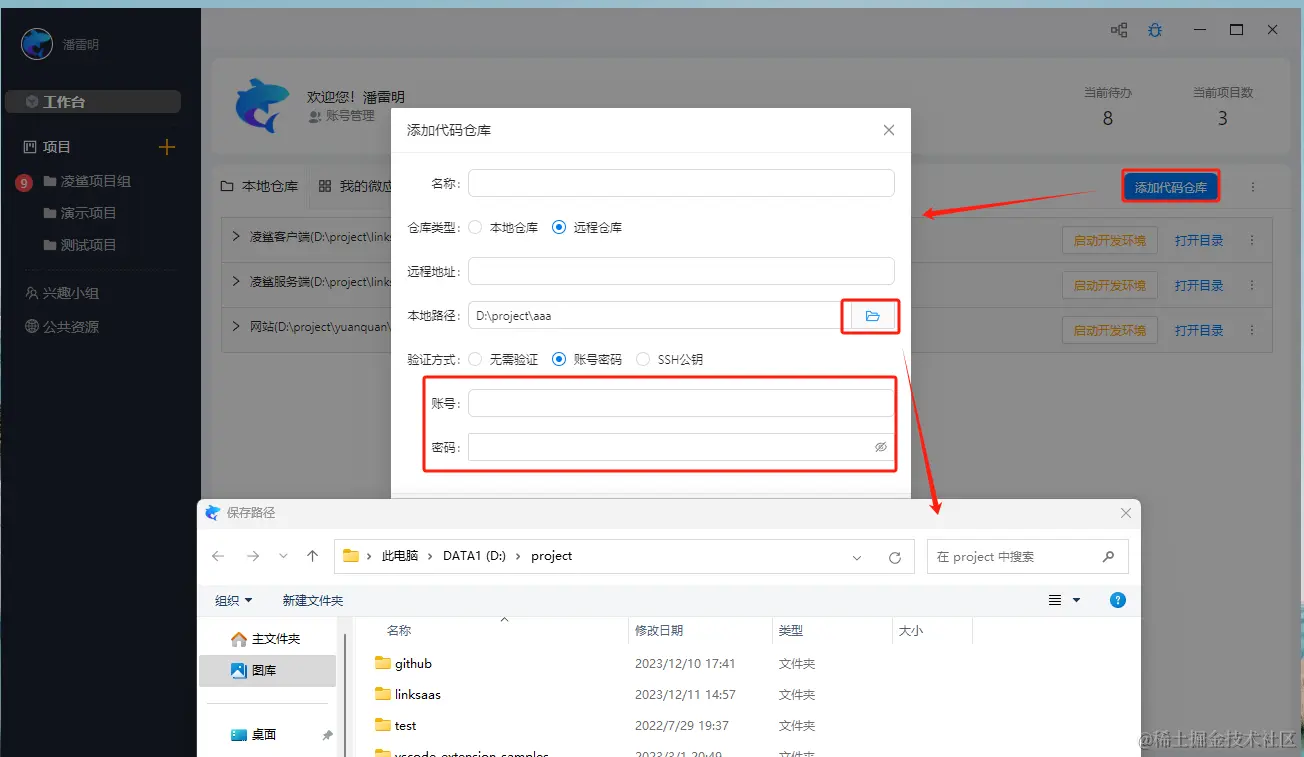Click the bug debug icon in title bar
The height and width of the screenshot is (757, 1304).
(x=1155, y=30)
